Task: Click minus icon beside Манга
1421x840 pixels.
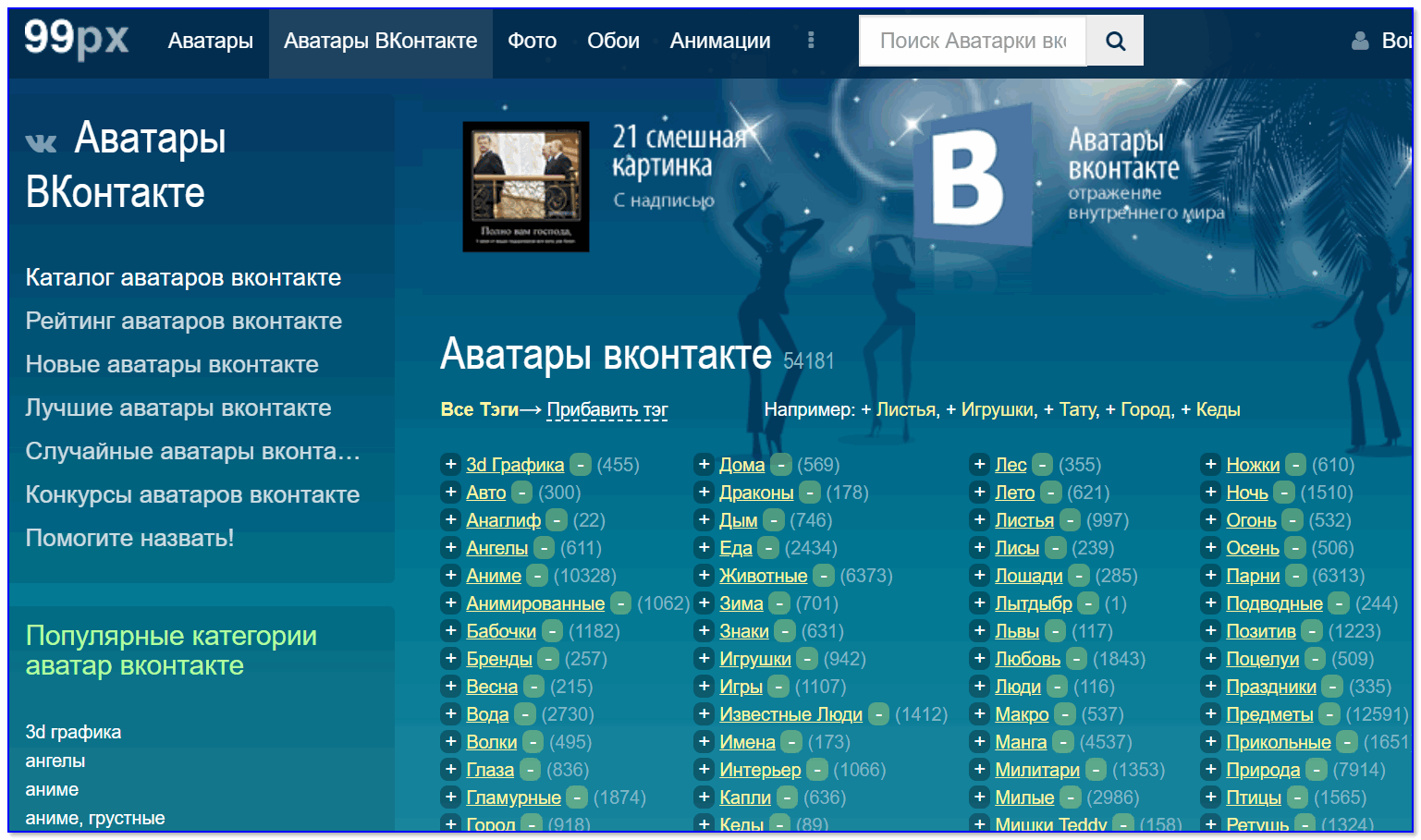Action: pos(1063,742)
